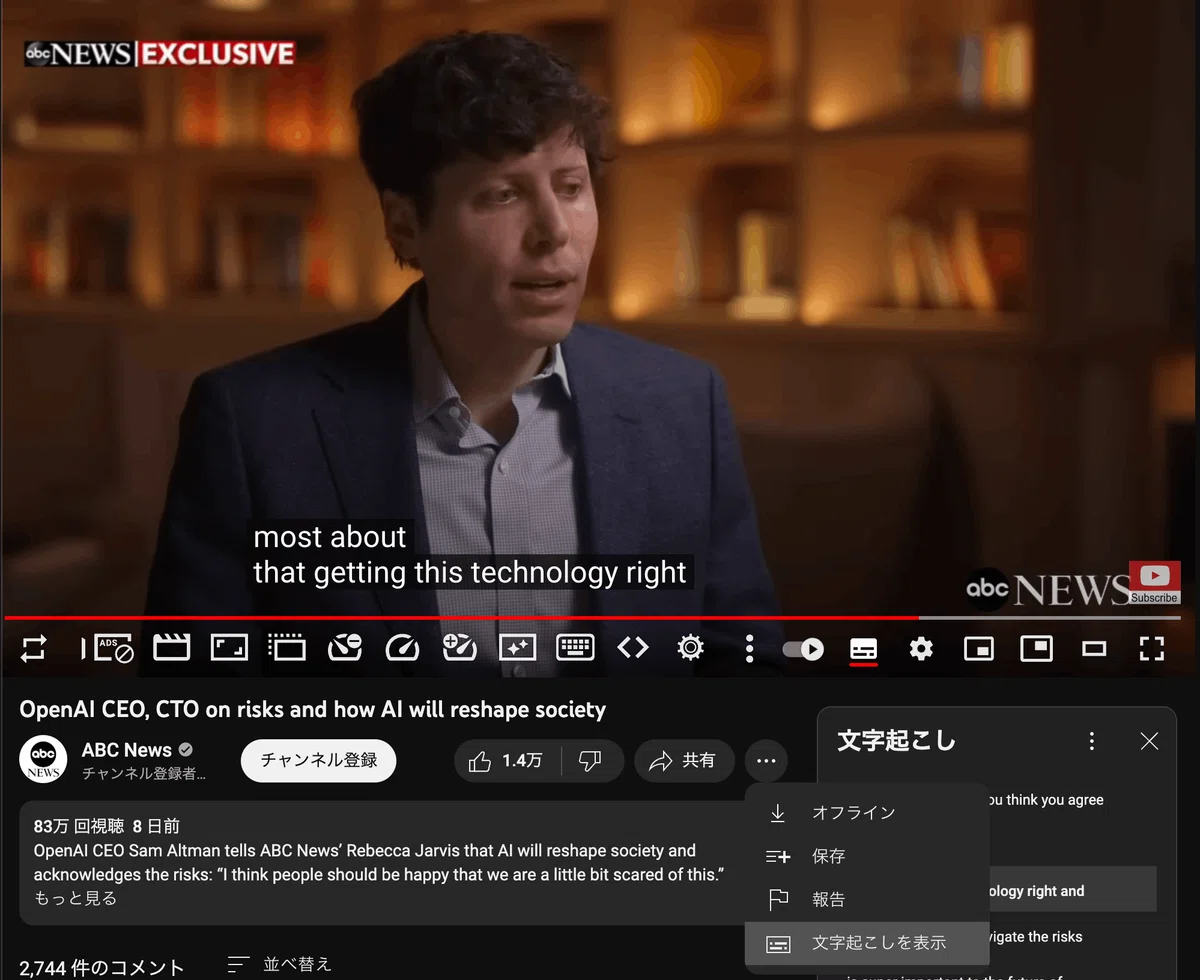Click the sparkle video filter icon

point(517,648)
